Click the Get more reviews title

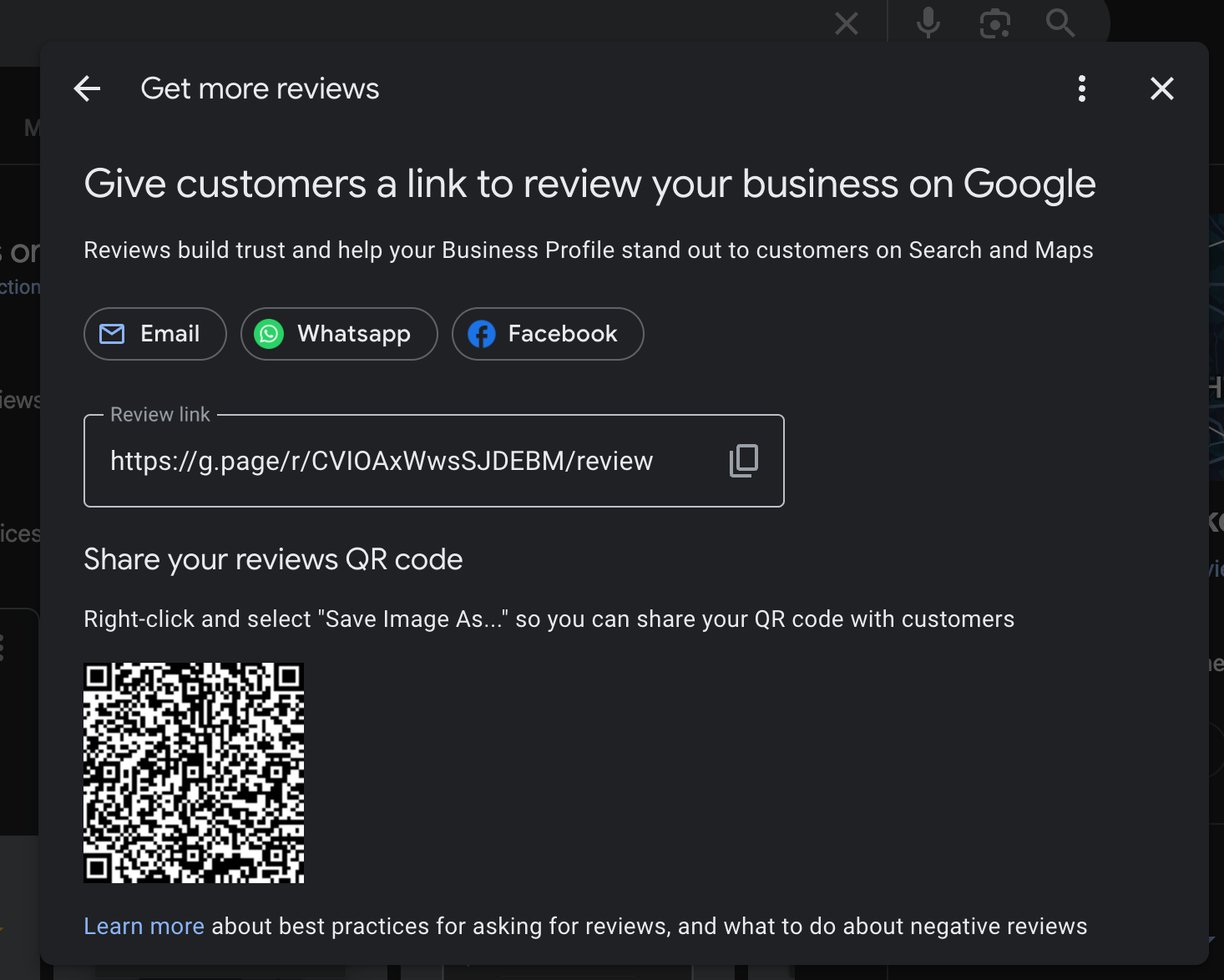point(260,88)
